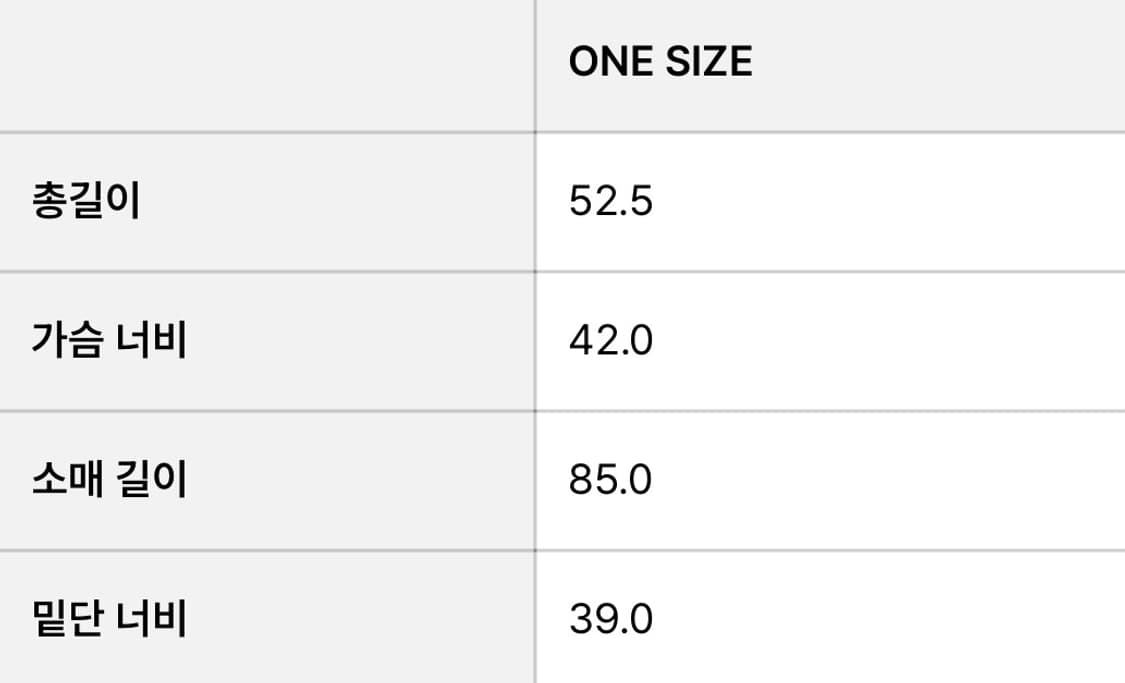The width and height of the screenshot is (1125, 683).
Task: Select the 소매 길이 row label
Action: [109, 480]
